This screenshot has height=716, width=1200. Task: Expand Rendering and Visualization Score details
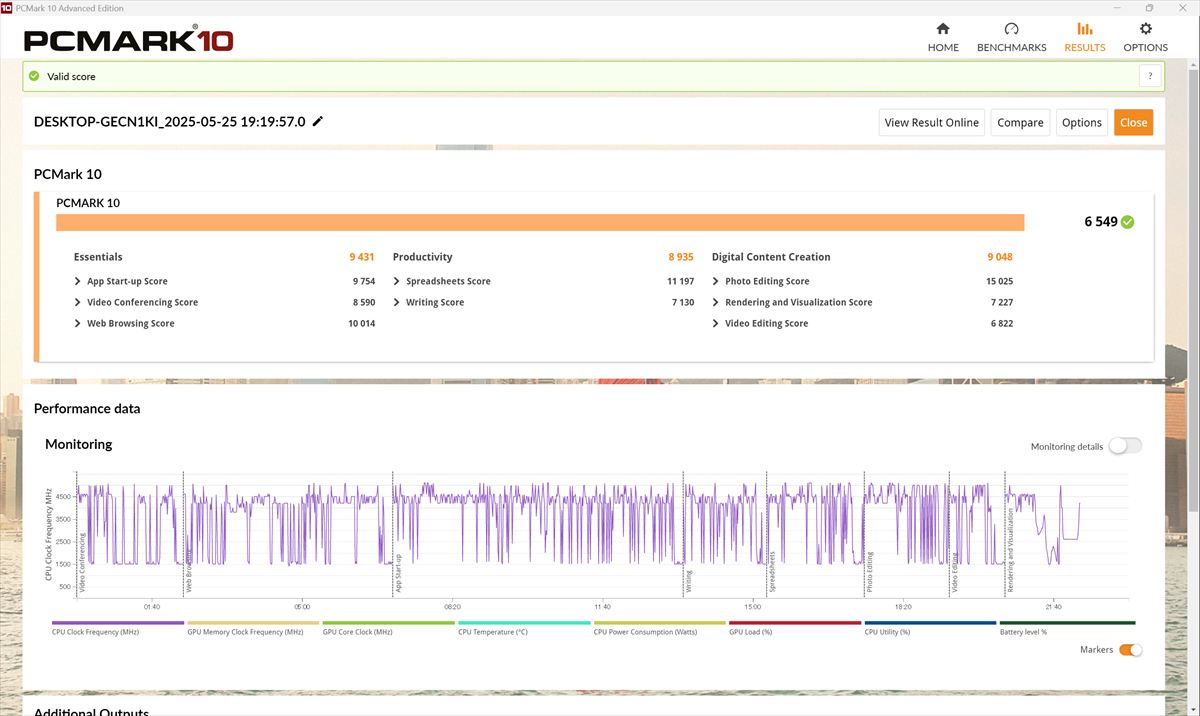[716, 302]
